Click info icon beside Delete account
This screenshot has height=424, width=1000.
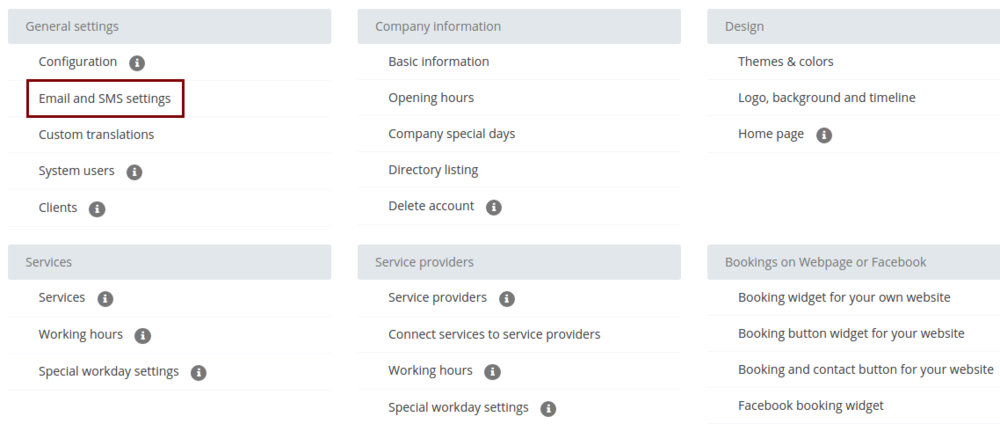pyautogui.click(x=494, y=208)
